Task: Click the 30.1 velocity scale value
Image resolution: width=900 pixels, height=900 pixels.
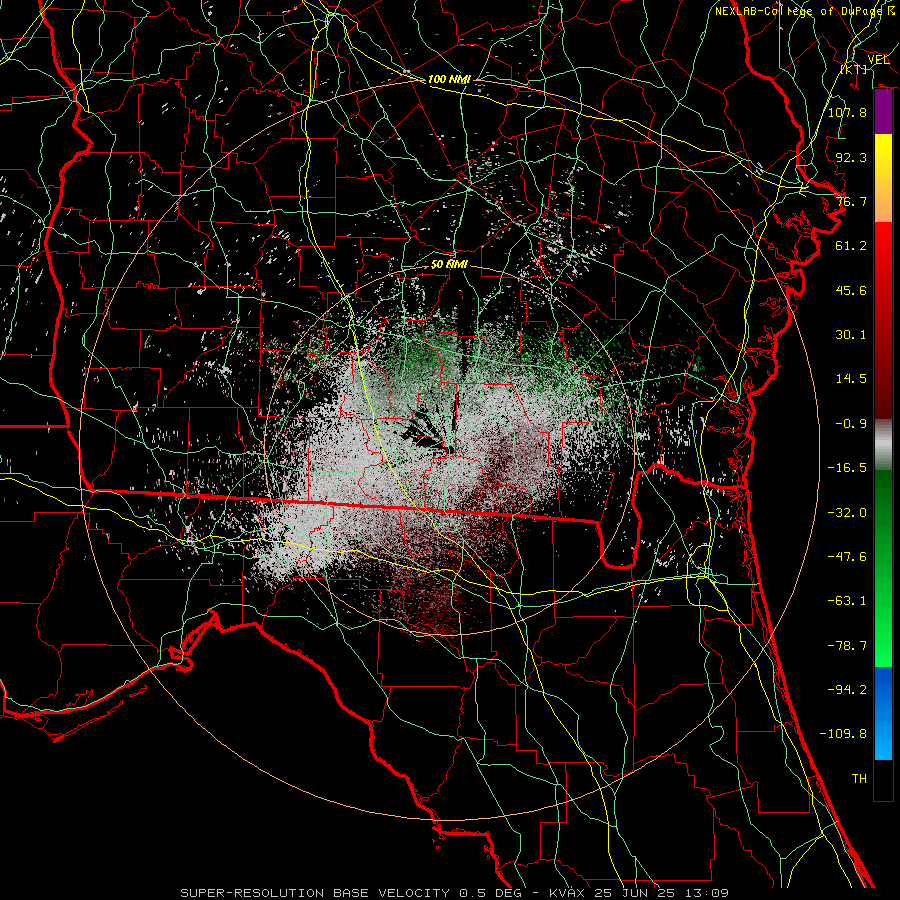Action: coord(851,335)
